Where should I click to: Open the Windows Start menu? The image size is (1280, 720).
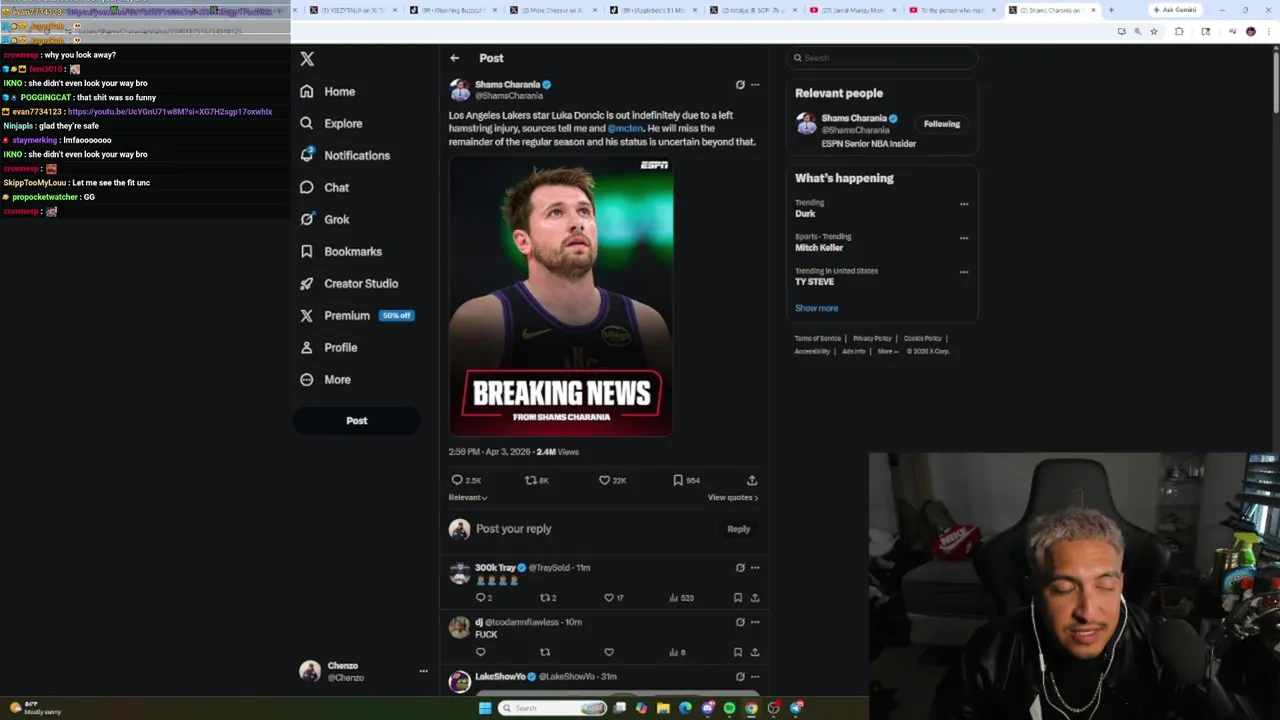(x=485, y=708)
